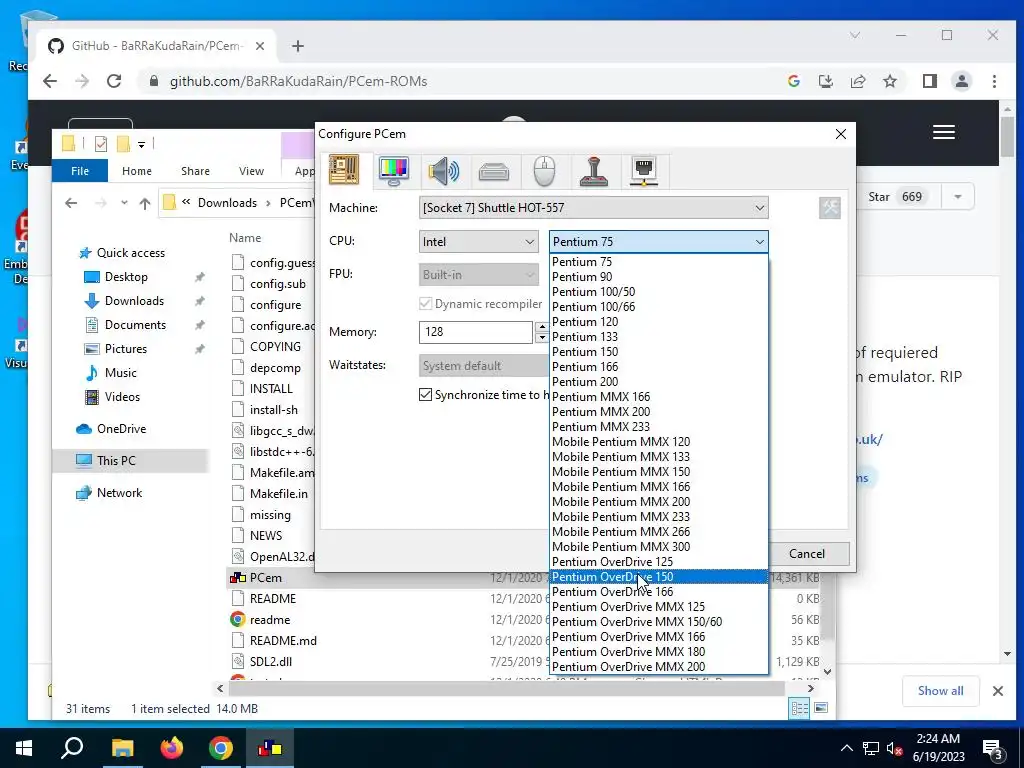Open the sound speaker settings tab in PCem
This screenshot has height=768, width=1024.
[x=443, y=171]
